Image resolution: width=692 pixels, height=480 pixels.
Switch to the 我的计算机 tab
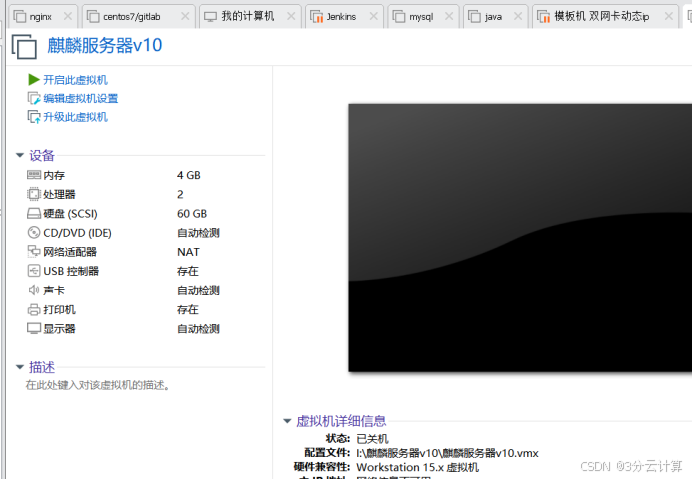tap(250, 17)
